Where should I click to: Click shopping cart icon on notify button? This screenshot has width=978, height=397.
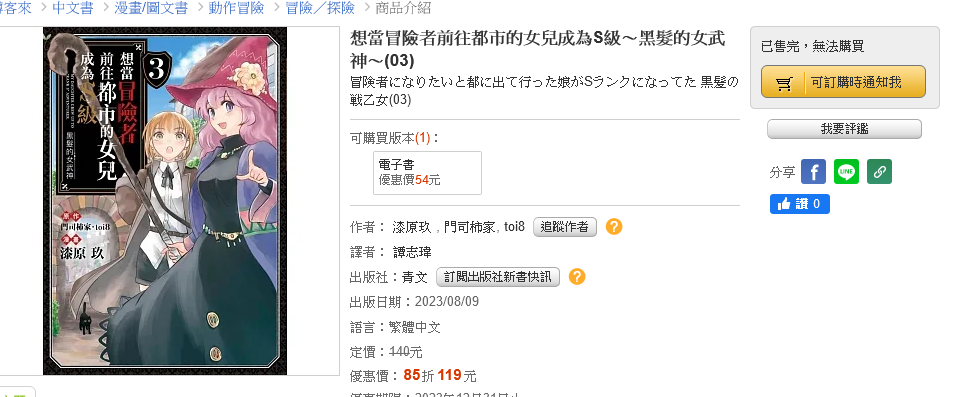point(785,82)
